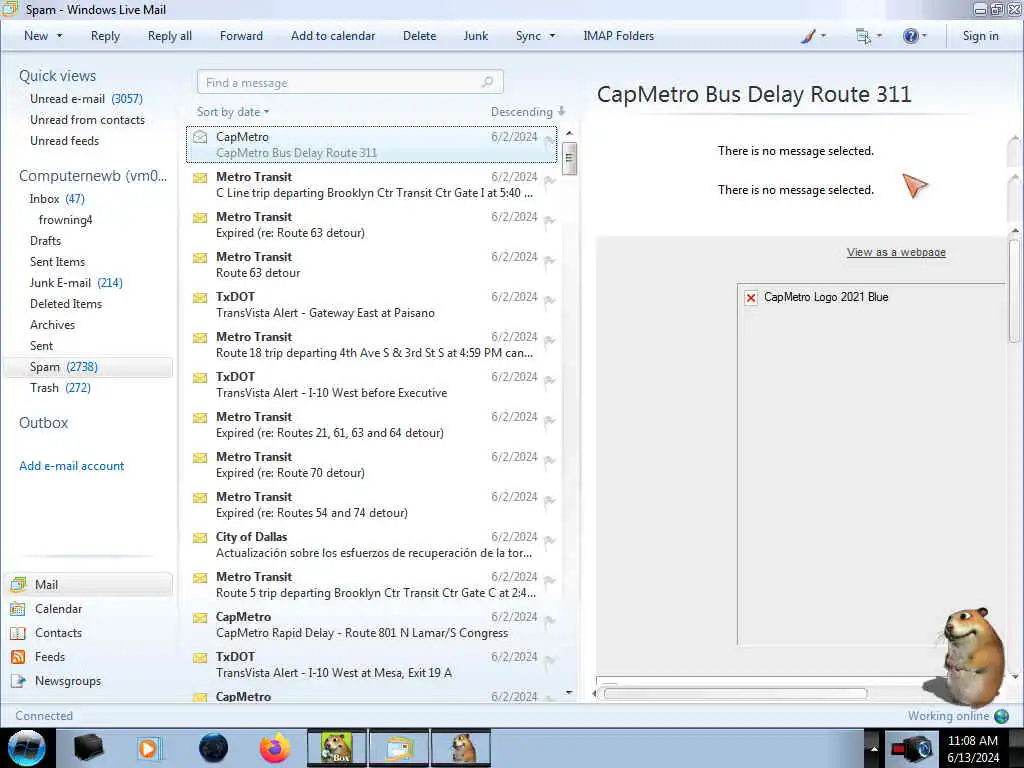Toggle Descending sort order
Viewport: 1024px width, 768px height.
pos(528,112)
